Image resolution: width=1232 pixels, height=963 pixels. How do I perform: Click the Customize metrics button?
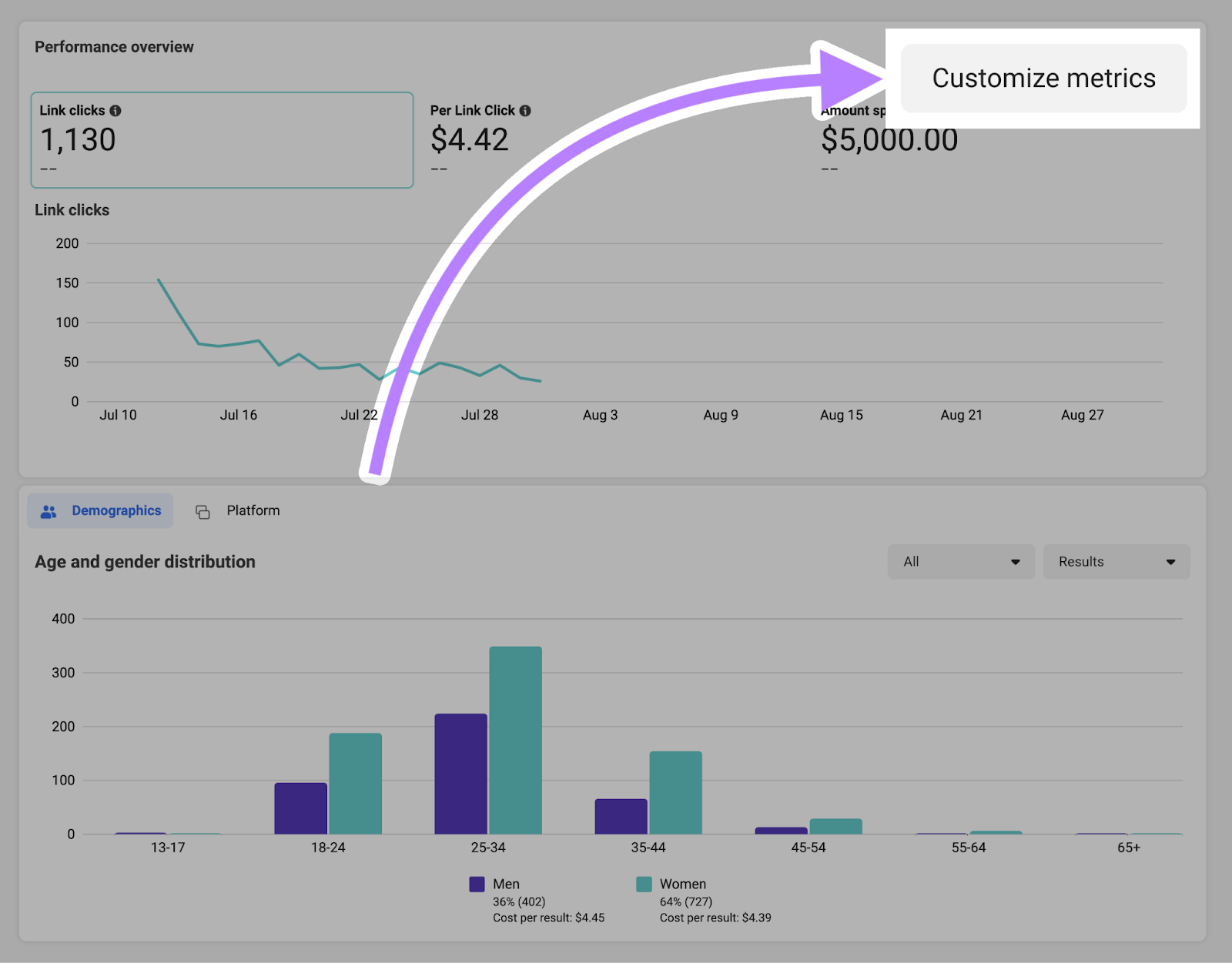tap(1043, 78)
